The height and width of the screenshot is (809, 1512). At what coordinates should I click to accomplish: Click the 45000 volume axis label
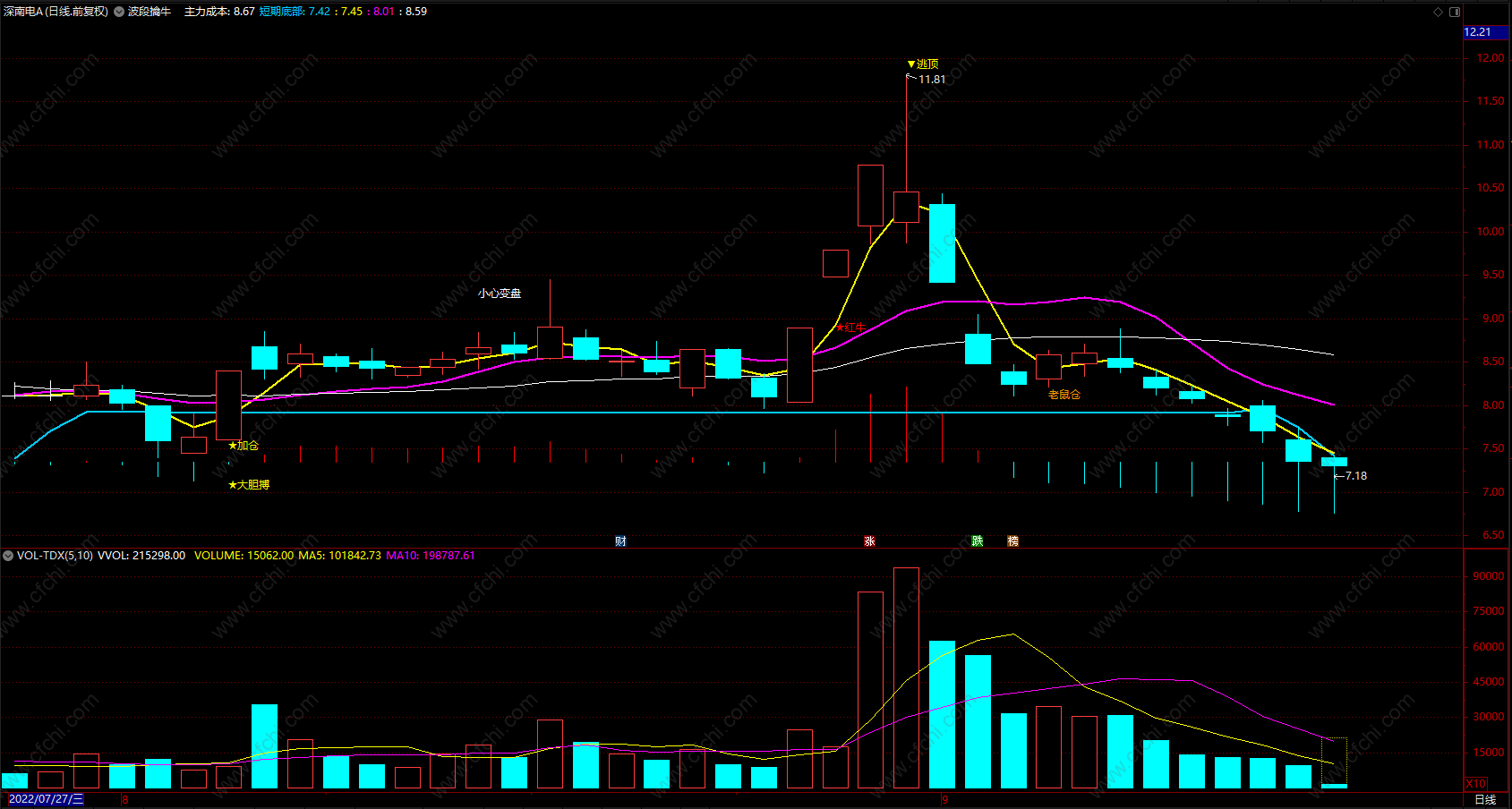[1489, 682]
